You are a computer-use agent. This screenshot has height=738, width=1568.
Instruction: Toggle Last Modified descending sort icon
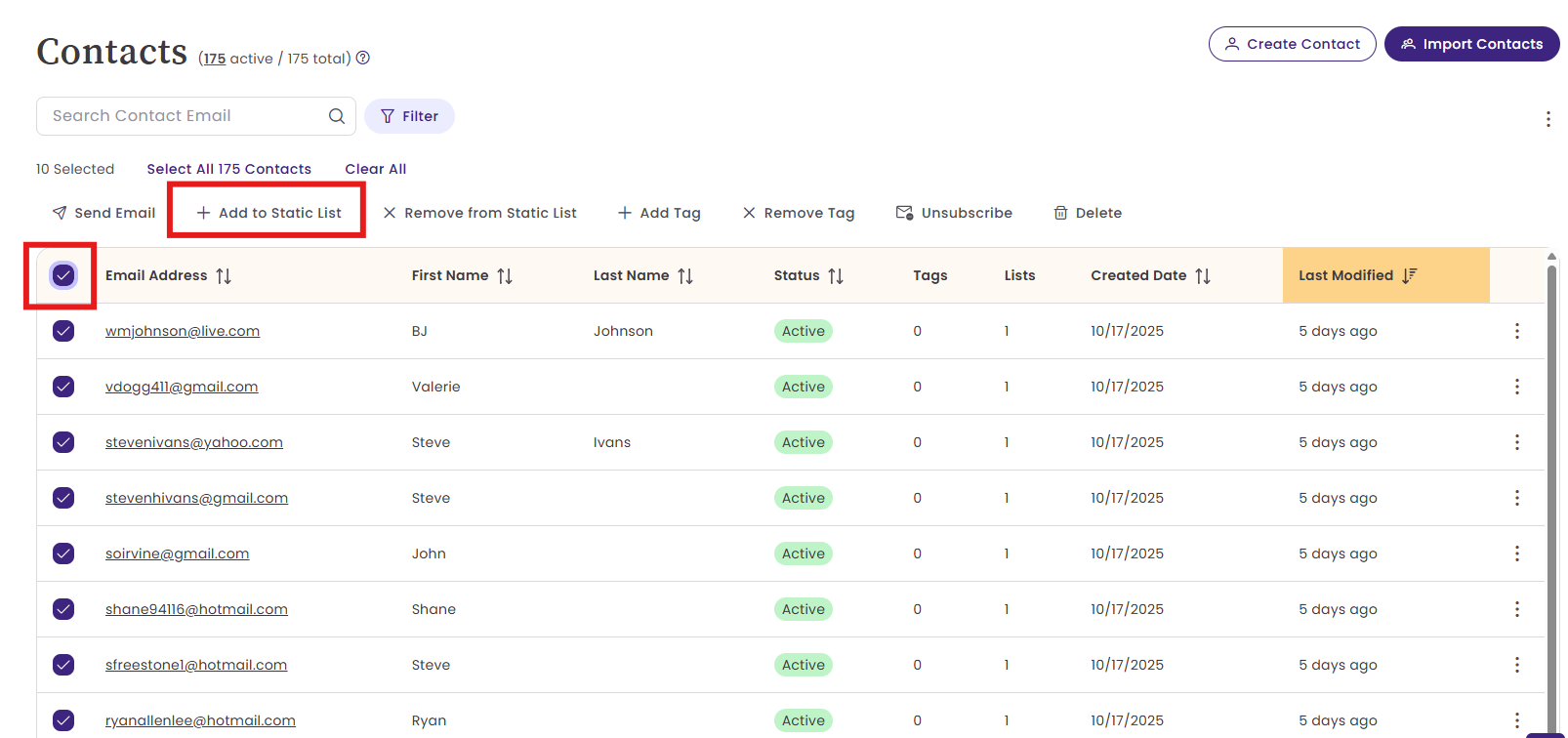(x=1409, y=275)
